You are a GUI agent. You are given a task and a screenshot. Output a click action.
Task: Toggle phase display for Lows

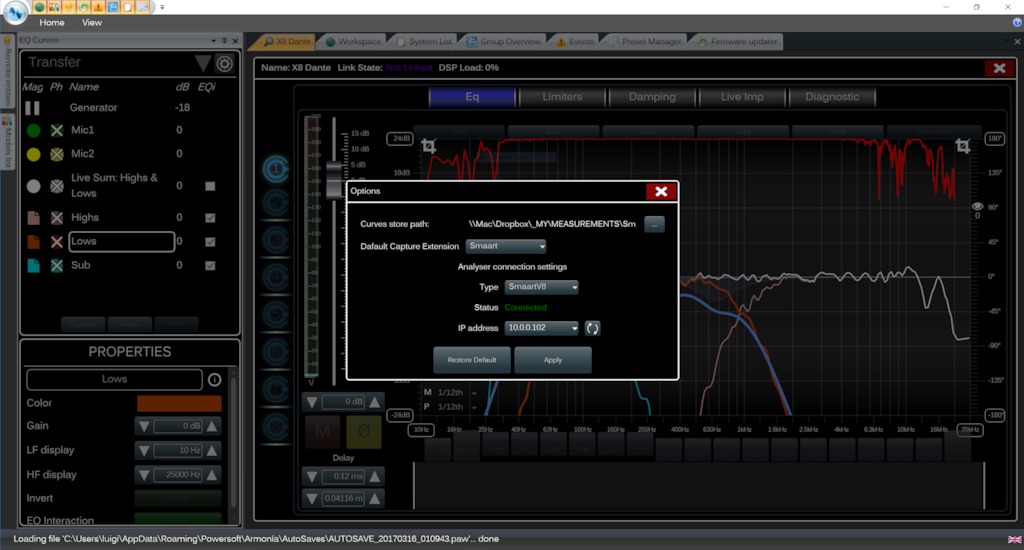[57, 242]
